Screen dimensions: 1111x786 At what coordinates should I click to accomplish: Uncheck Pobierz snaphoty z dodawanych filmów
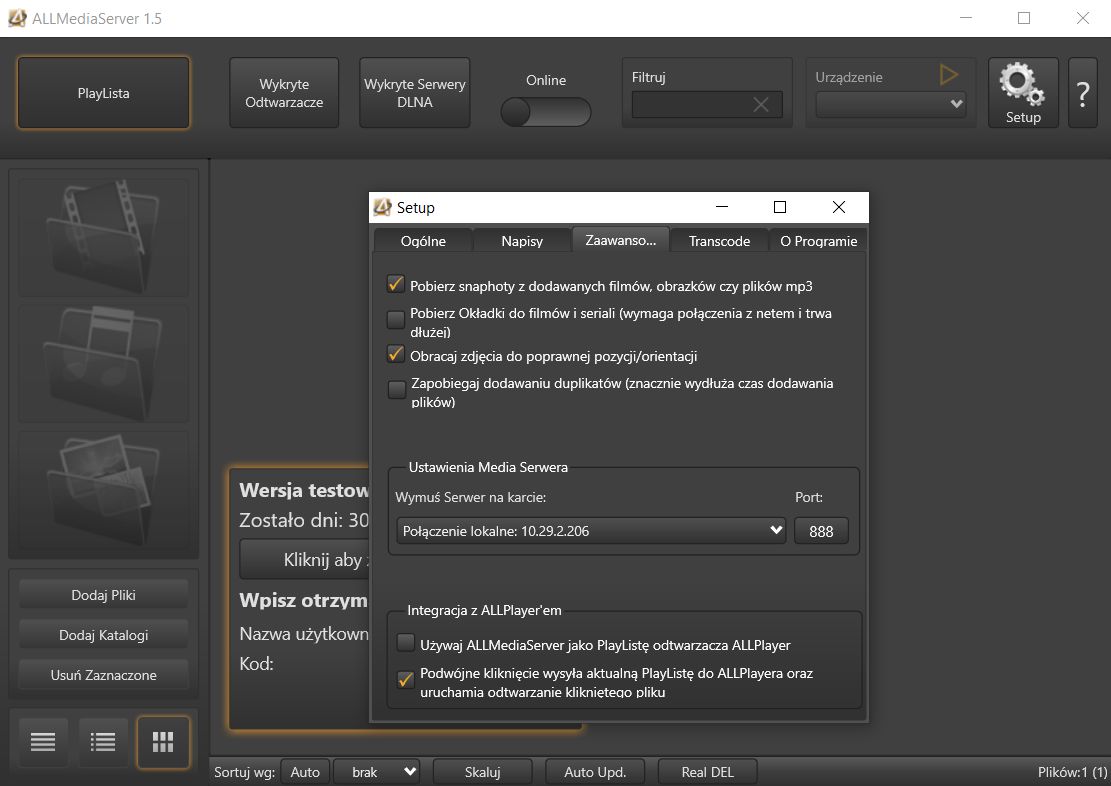tap(395, 285)
